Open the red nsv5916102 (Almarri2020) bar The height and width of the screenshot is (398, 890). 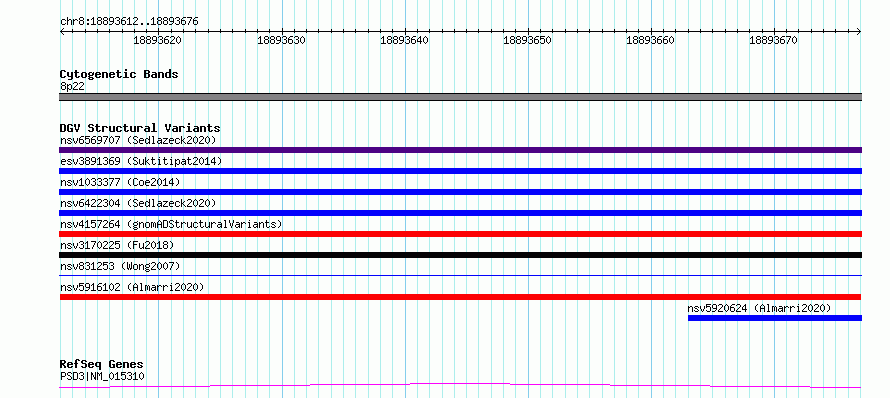click(x=460, y=297)
